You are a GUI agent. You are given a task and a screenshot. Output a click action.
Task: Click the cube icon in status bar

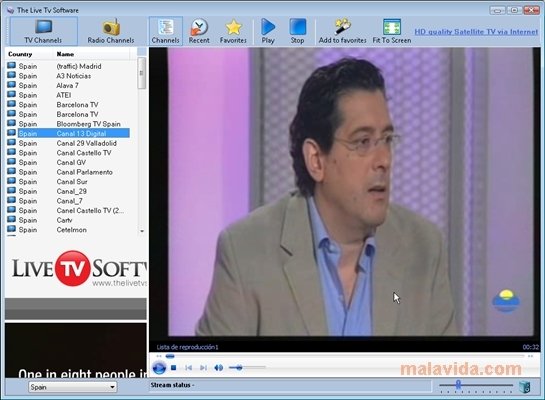(x=525, y=386)
